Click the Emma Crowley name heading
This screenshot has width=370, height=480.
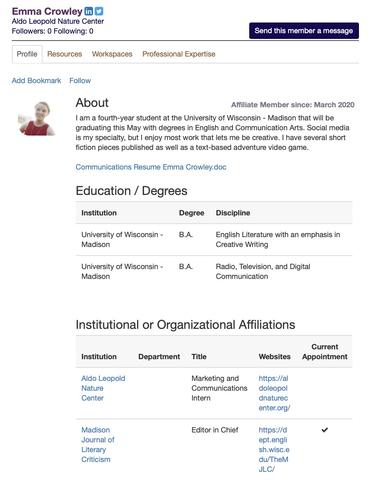[x=47, y=11]
